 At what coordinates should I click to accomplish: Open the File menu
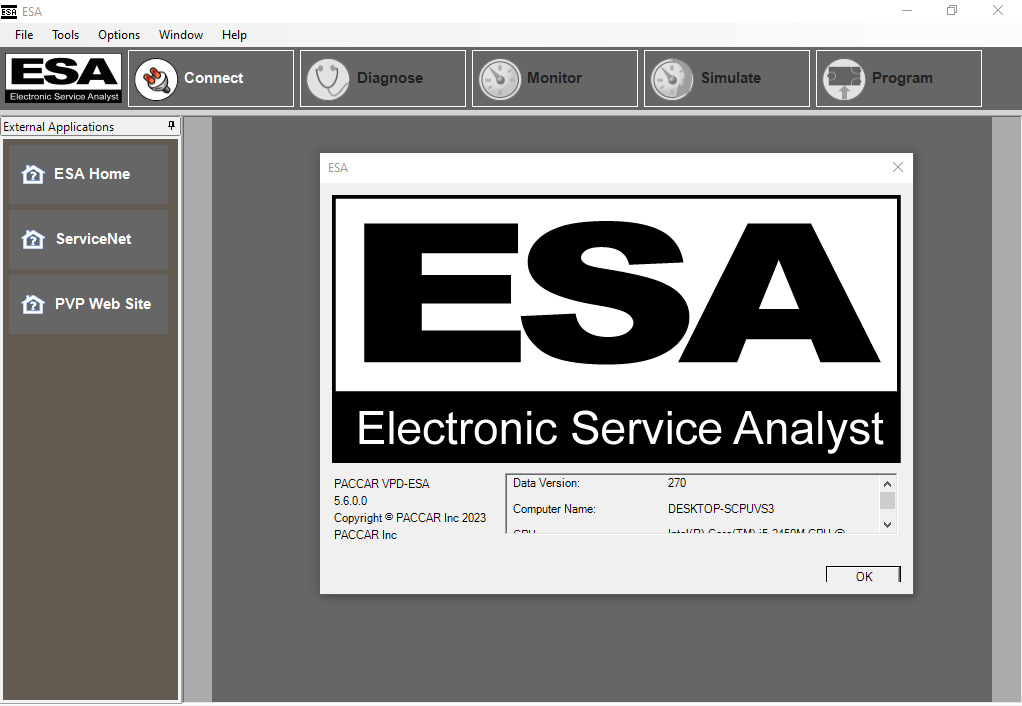pos(23,34)
